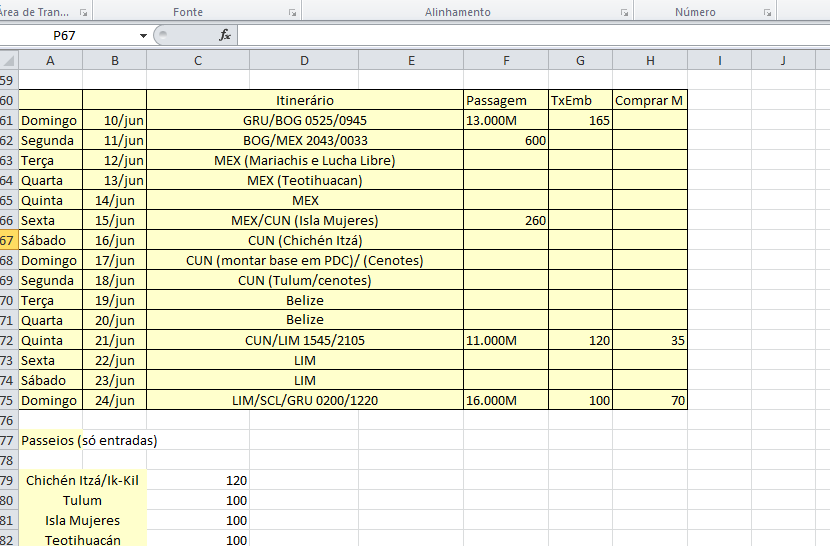Select row 67 header
830x546 pixels.
[9, 240]
